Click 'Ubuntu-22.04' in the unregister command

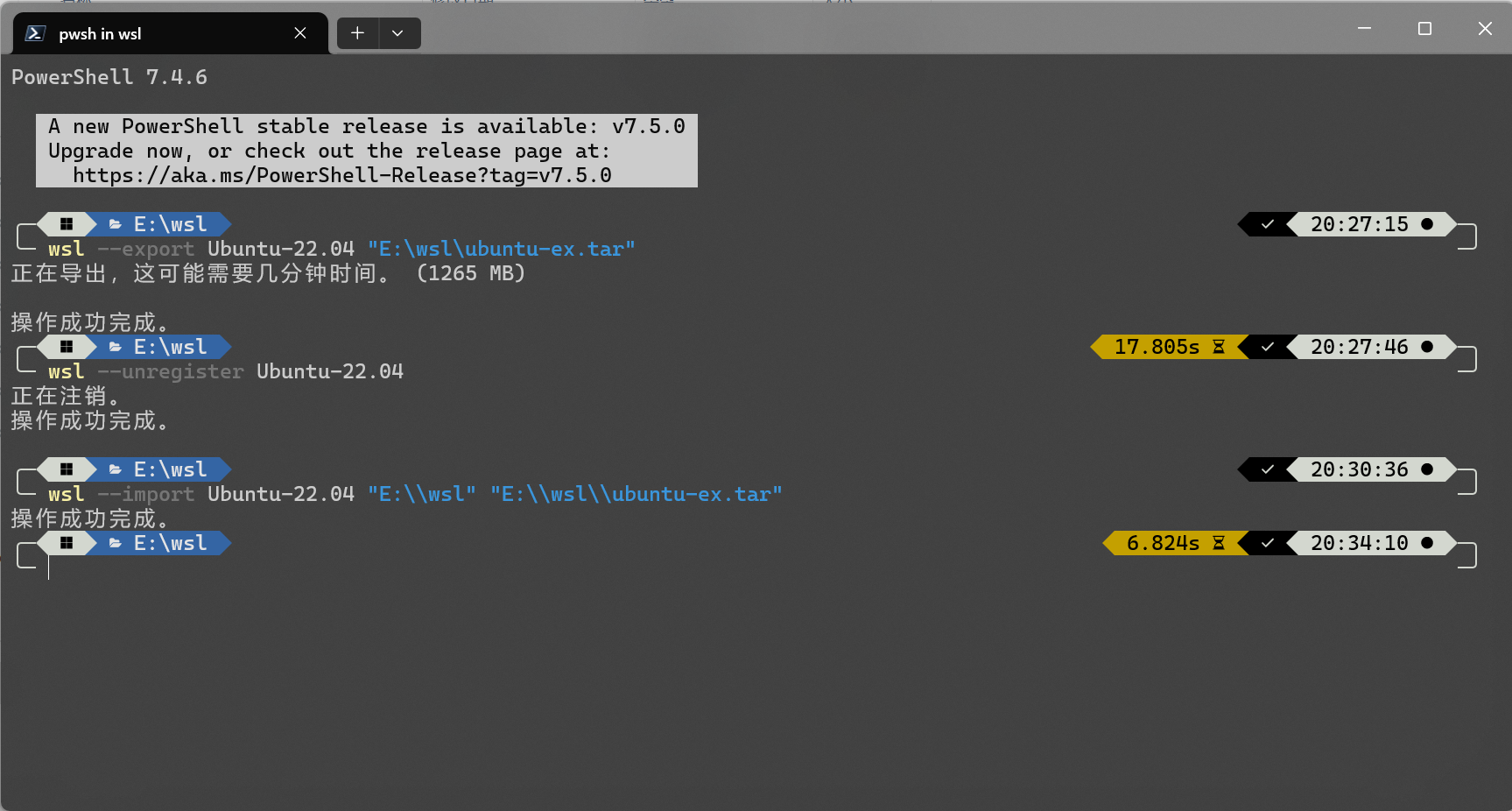coord(330,371)
